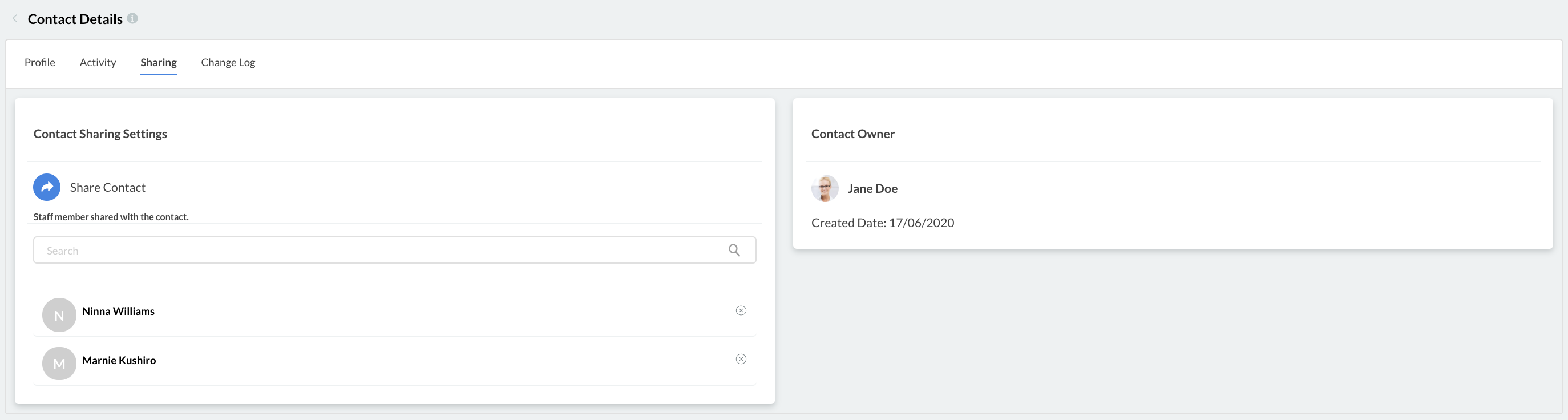View the Change Log tab
The width and height of the screenshot is (1568, 420).
[x=228, y=63]
